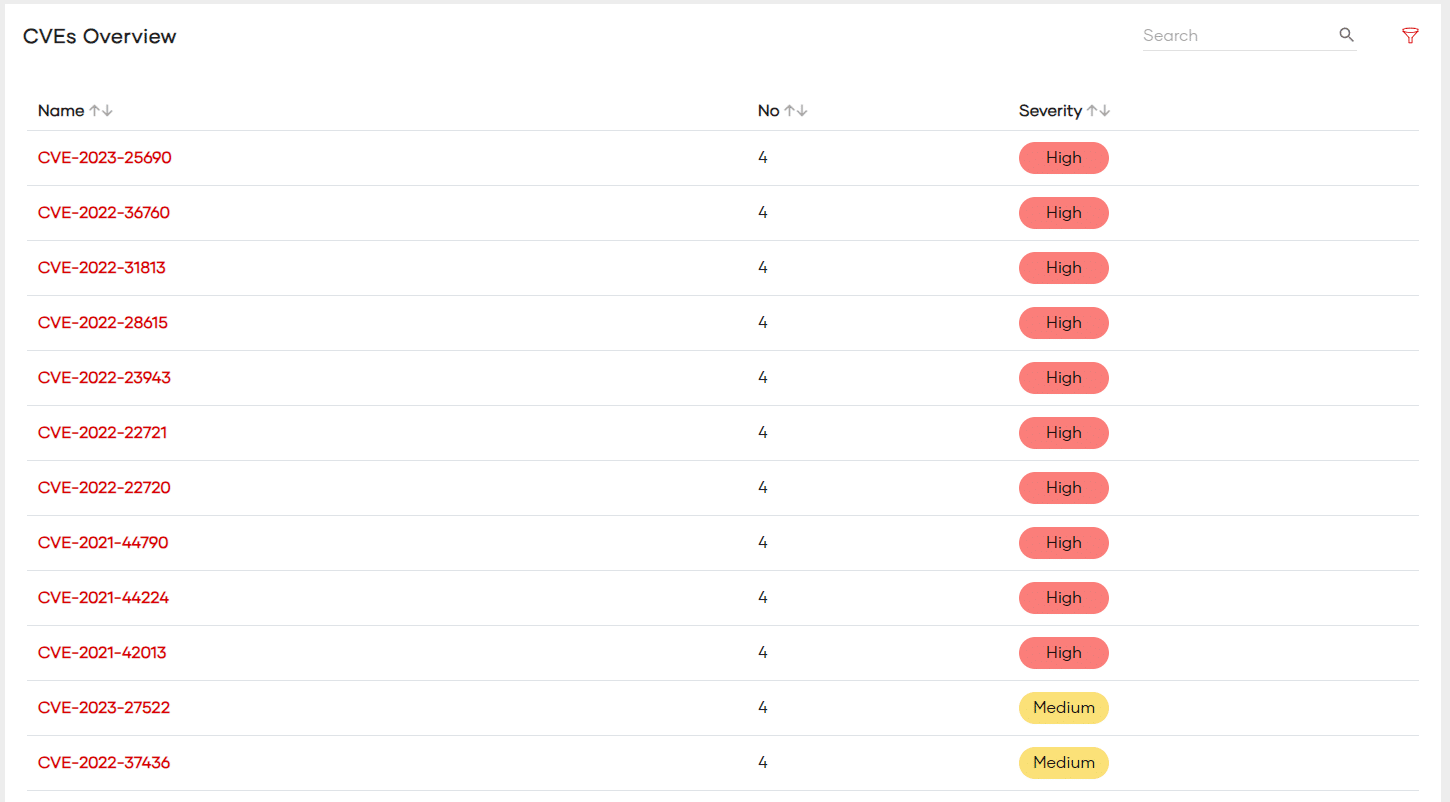
Task: Open CVE-2022-23943 details
Action: (104, 378)
